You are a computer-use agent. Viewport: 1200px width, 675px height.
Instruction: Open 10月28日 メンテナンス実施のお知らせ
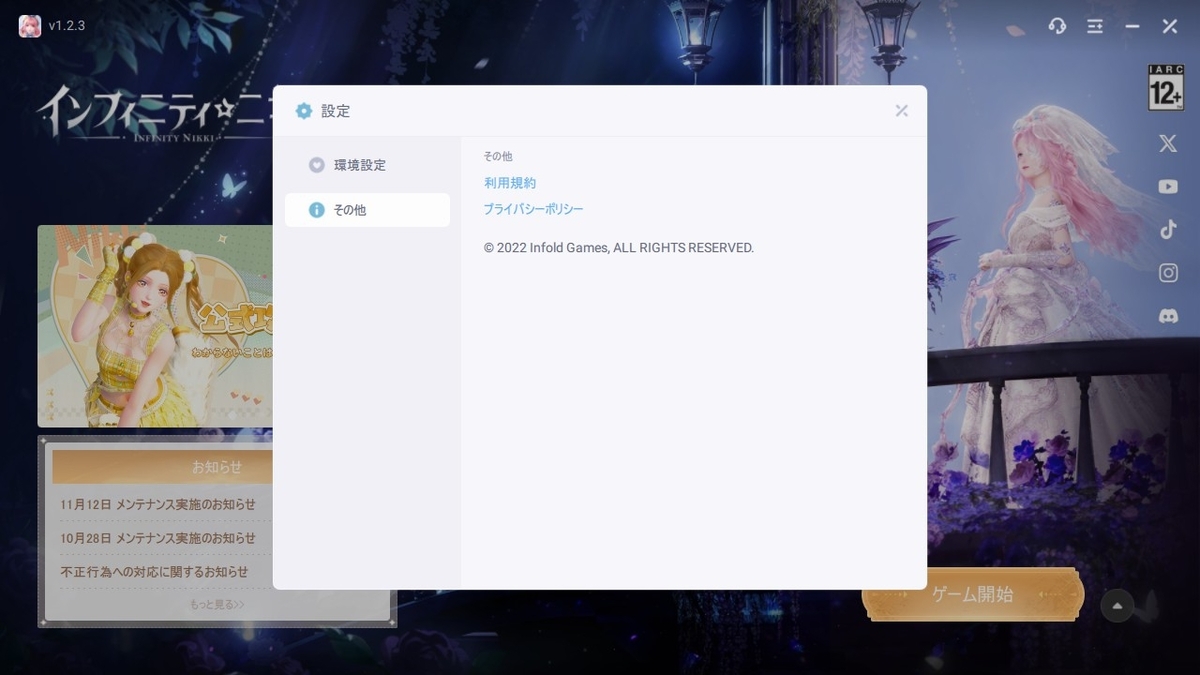click(158, 538)
